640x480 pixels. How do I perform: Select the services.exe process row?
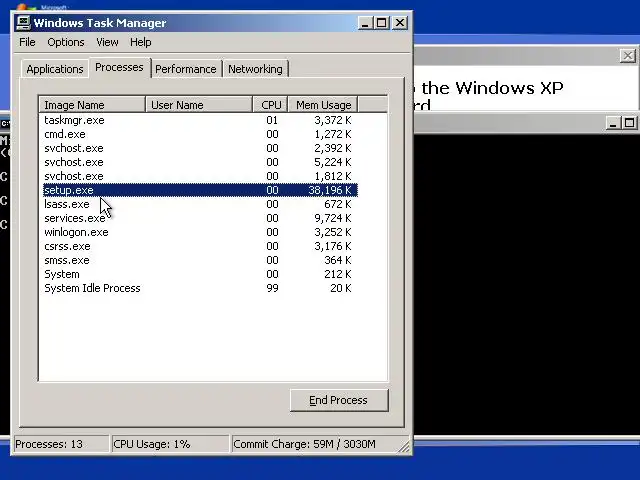pyautogui.click(x=200, y=218)
